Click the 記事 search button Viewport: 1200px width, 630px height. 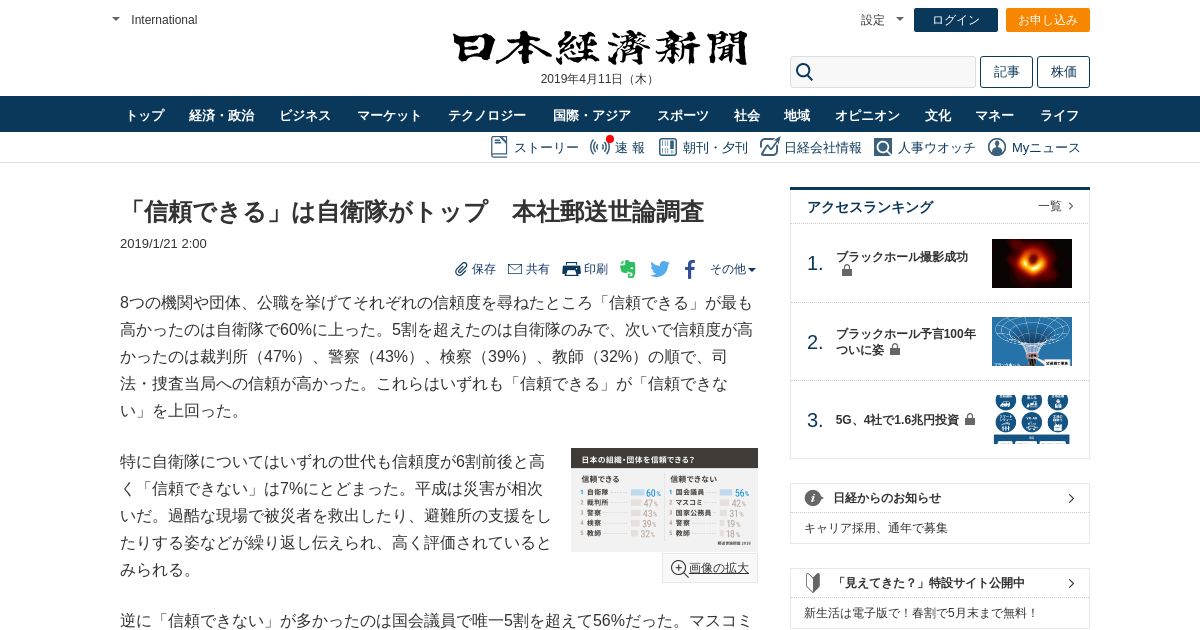click(1006, 72)
